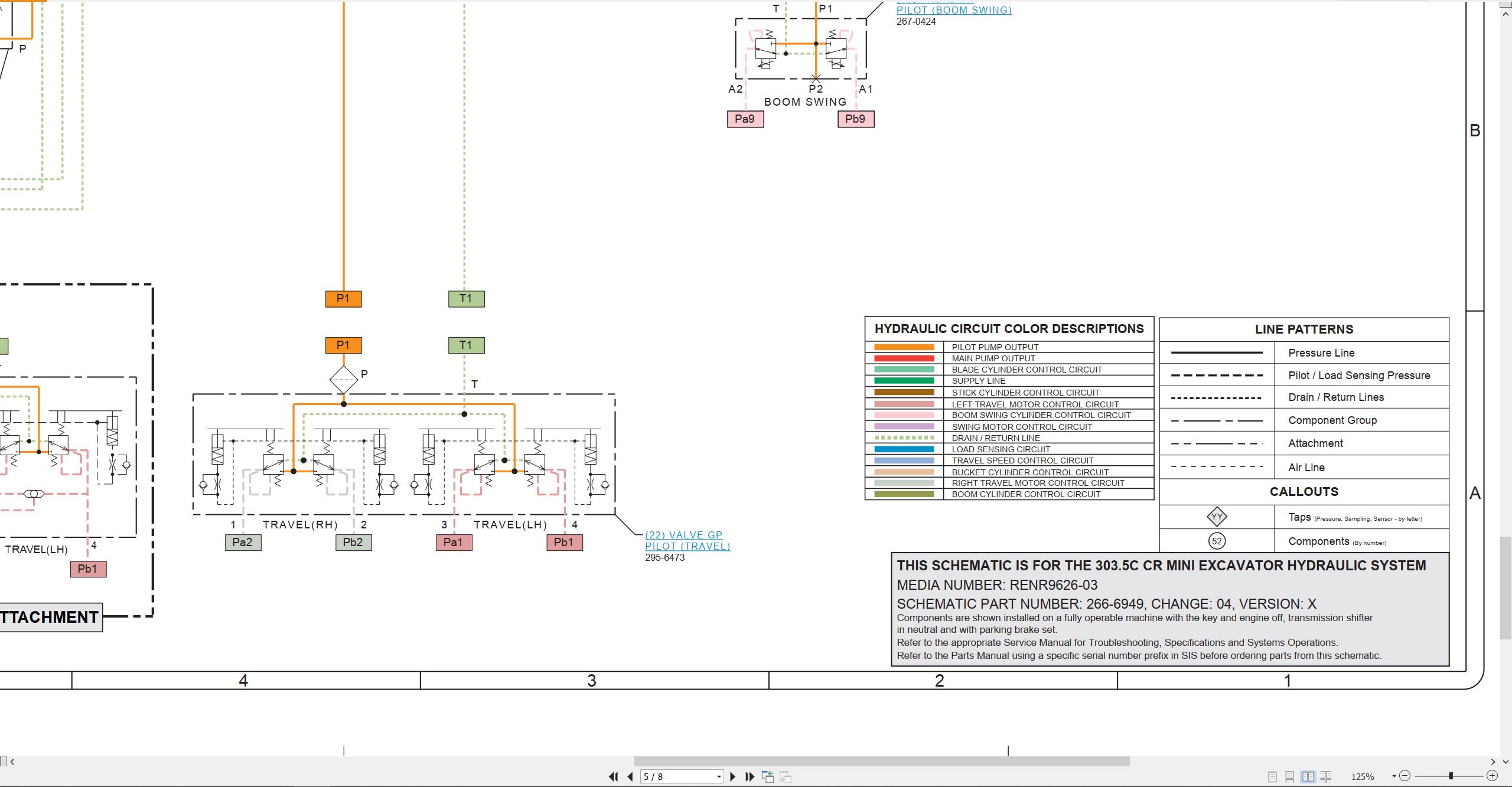Click the PILOT PUMP OUTPUT orange swatch
Image resolution: width=1512 pixels, height=787 pixels.
point(904,347)
